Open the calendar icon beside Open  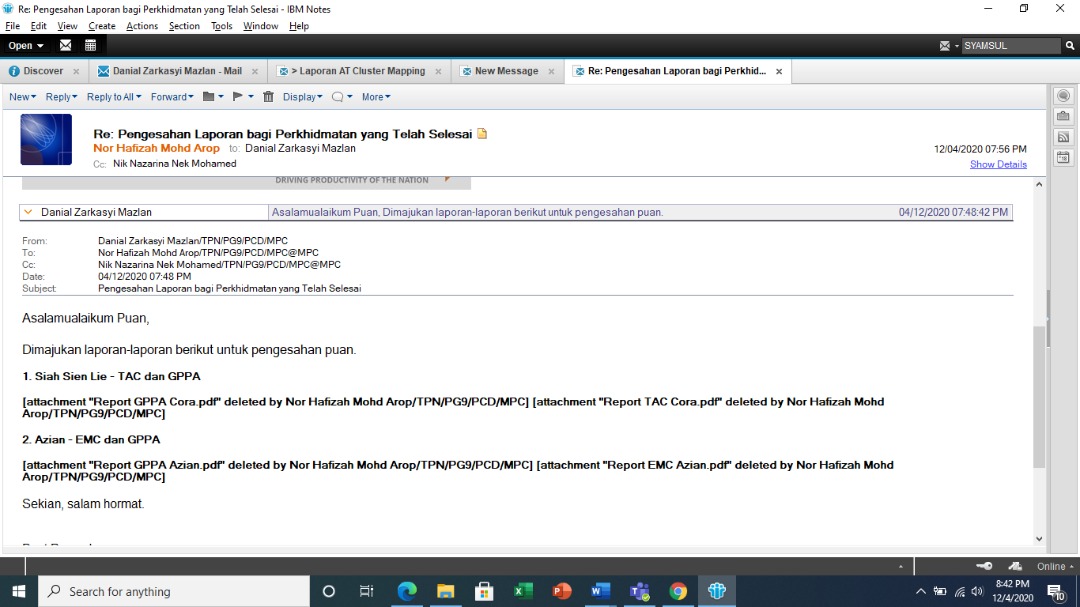point(91,45)
